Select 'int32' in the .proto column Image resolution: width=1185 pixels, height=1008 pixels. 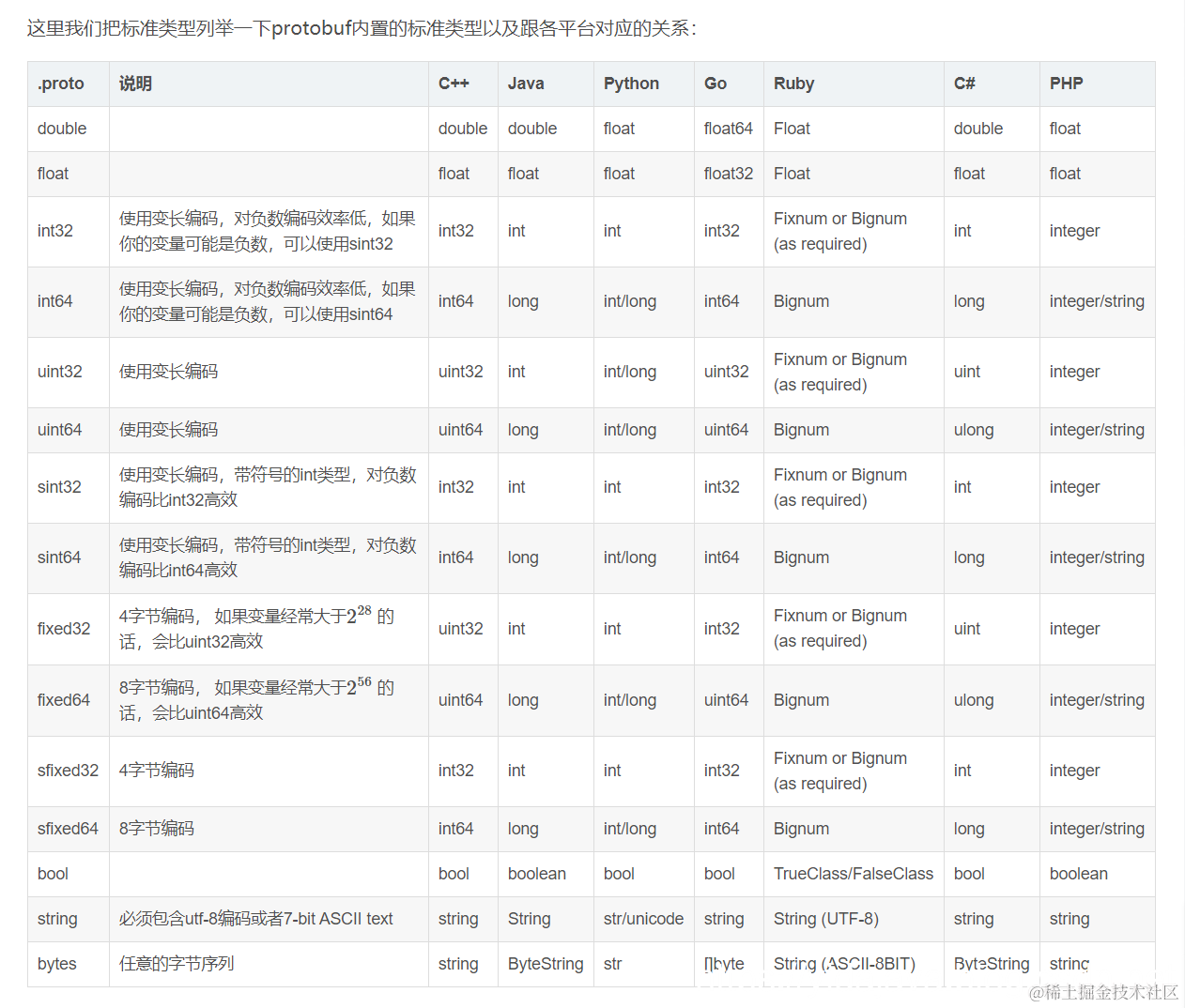tap(55, 231)
